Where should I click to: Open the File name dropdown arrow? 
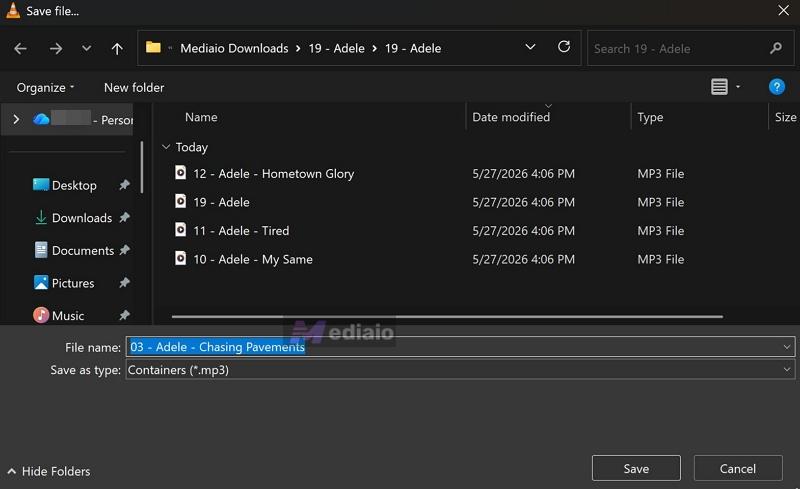[787, 347]
